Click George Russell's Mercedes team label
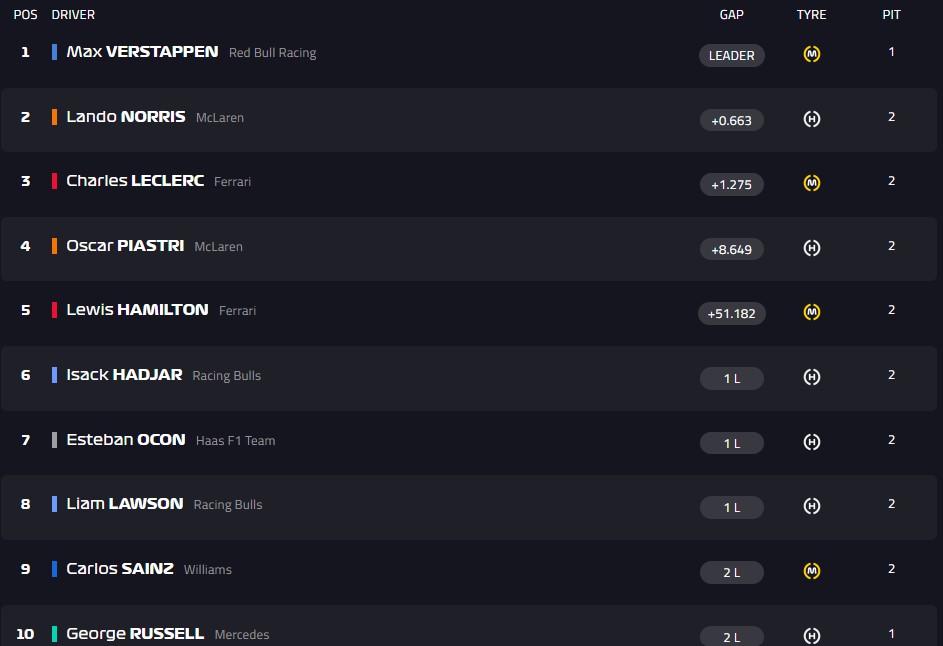The image size is (943, 646). click(x=242, y=635)
